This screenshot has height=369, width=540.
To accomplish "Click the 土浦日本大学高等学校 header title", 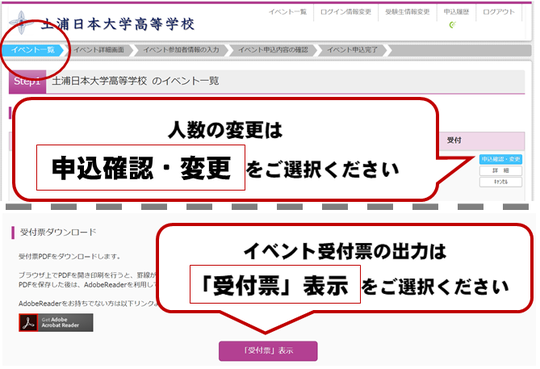I will pos(118,24).
